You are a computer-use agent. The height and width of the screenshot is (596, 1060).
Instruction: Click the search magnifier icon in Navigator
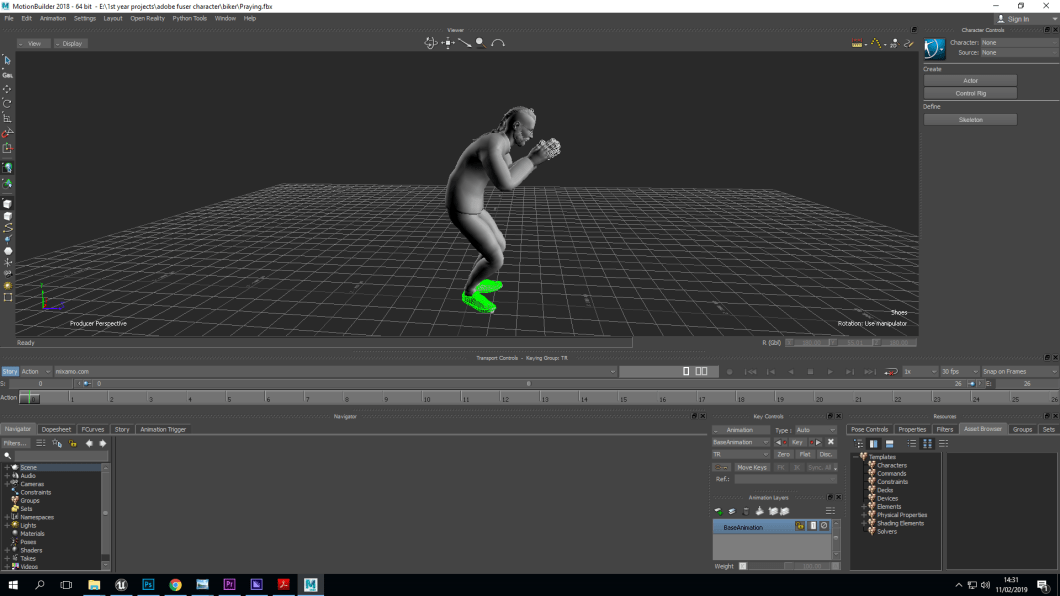click(x=8, y=453)
